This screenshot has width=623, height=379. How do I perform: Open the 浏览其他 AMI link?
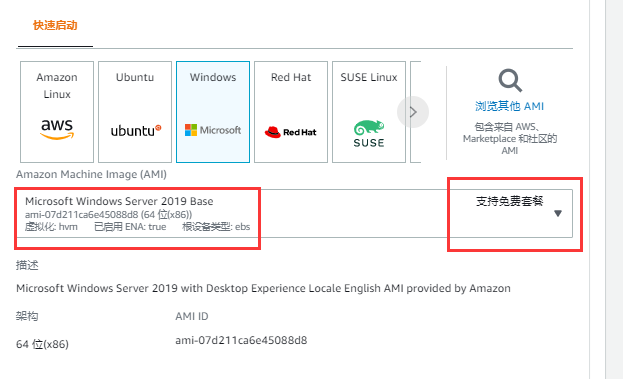click(x=509, y=106)
